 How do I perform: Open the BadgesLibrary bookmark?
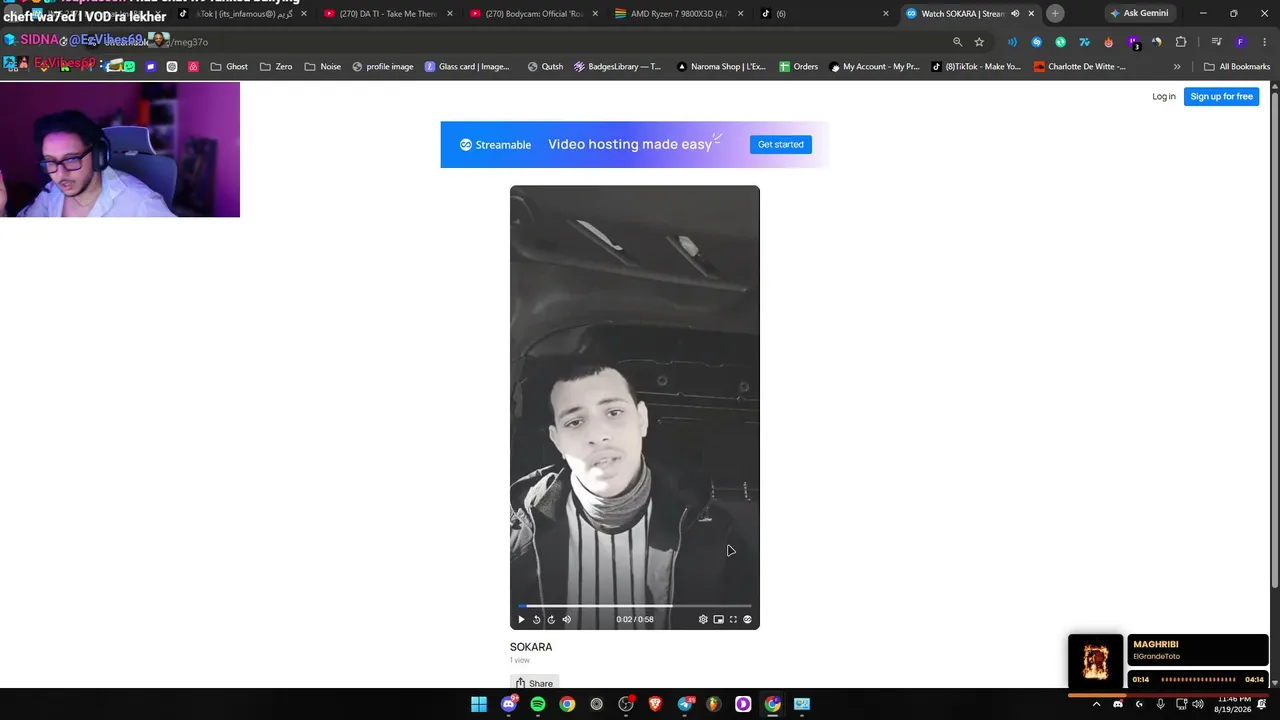(617, 67)
